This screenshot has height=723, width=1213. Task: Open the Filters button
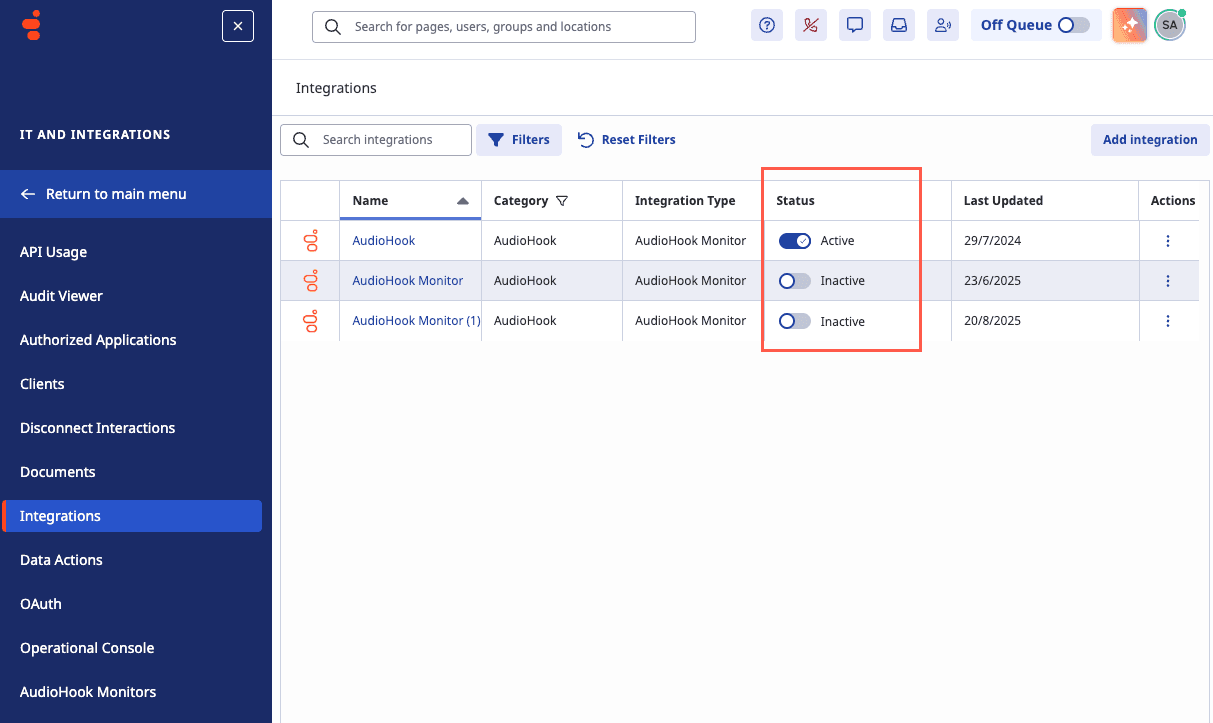519,140
